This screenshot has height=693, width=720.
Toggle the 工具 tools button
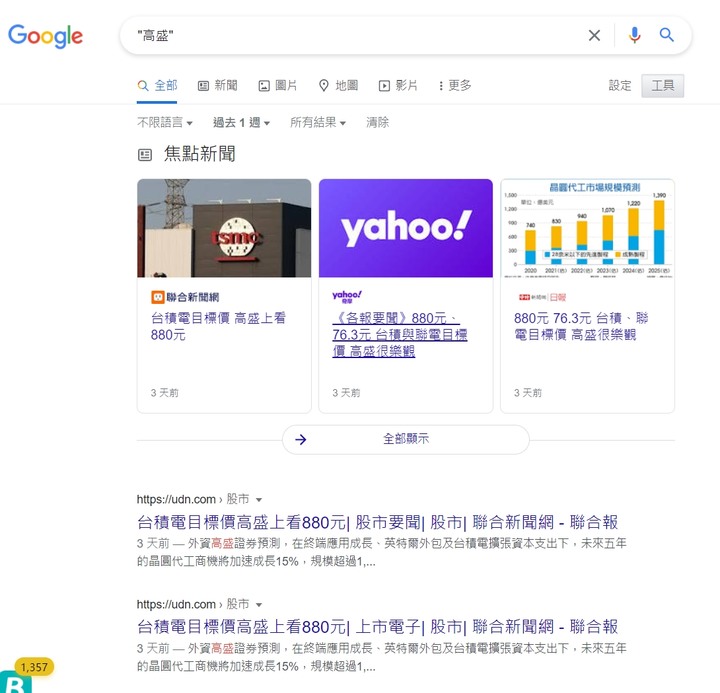(663, 86)
